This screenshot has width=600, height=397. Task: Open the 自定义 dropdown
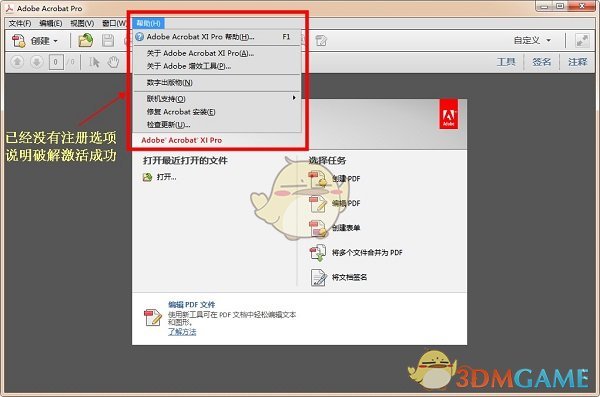(532, 41)
